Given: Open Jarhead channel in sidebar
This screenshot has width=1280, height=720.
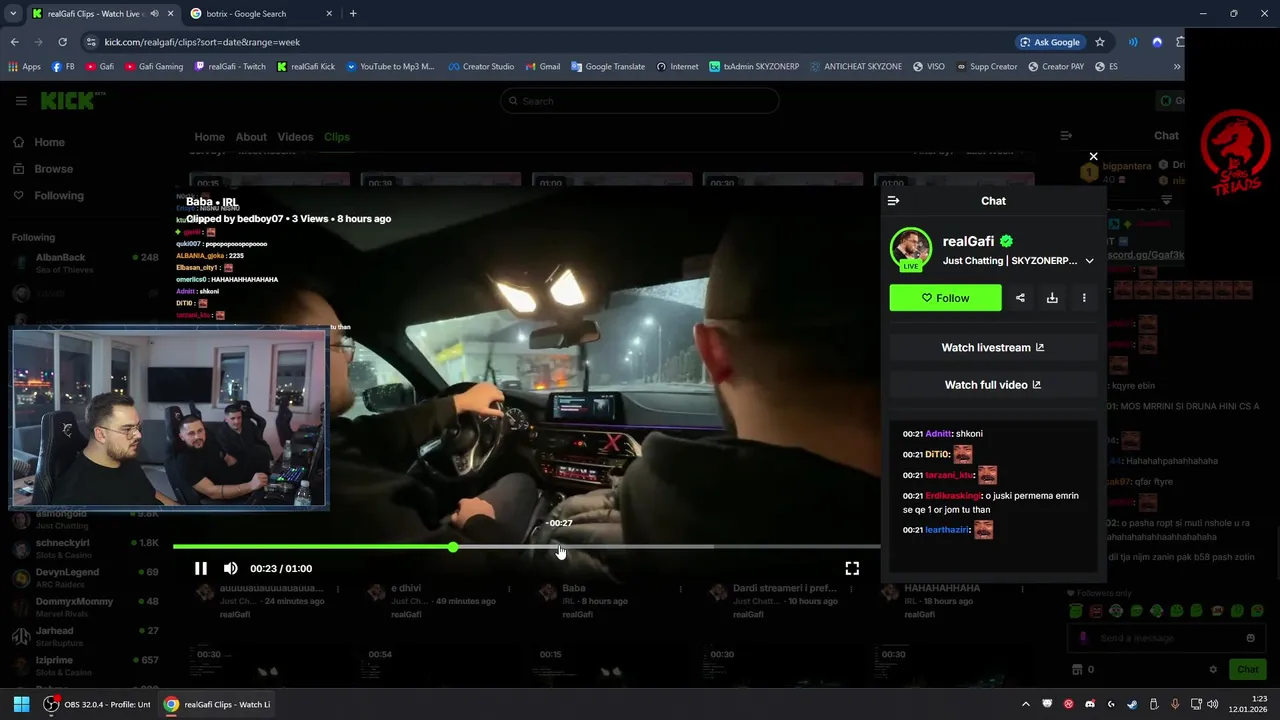Looking at the screenshot, I should [x=85, y=636].
